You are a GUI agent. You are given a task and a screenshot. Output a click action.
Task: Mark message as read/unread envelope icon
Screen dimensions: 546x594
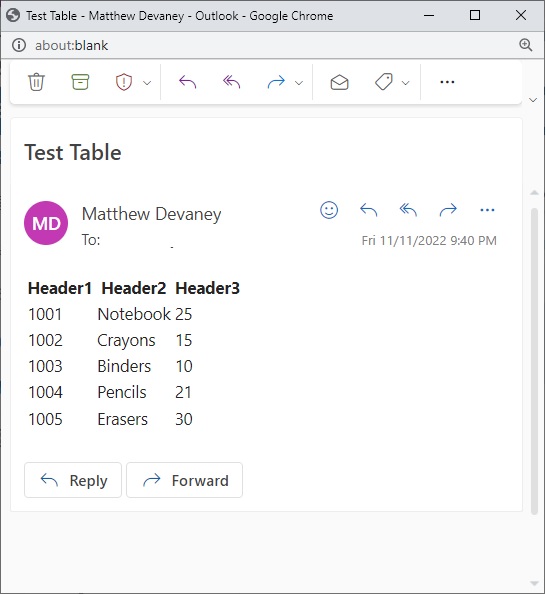coord(339,82)
